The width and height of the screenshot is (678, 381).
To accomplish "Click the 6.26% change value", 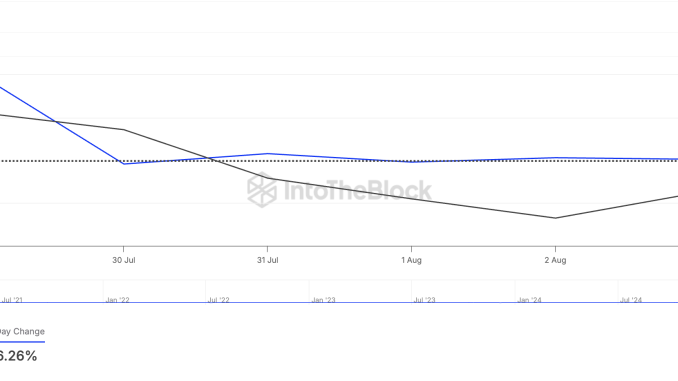I will coord(18,356).
